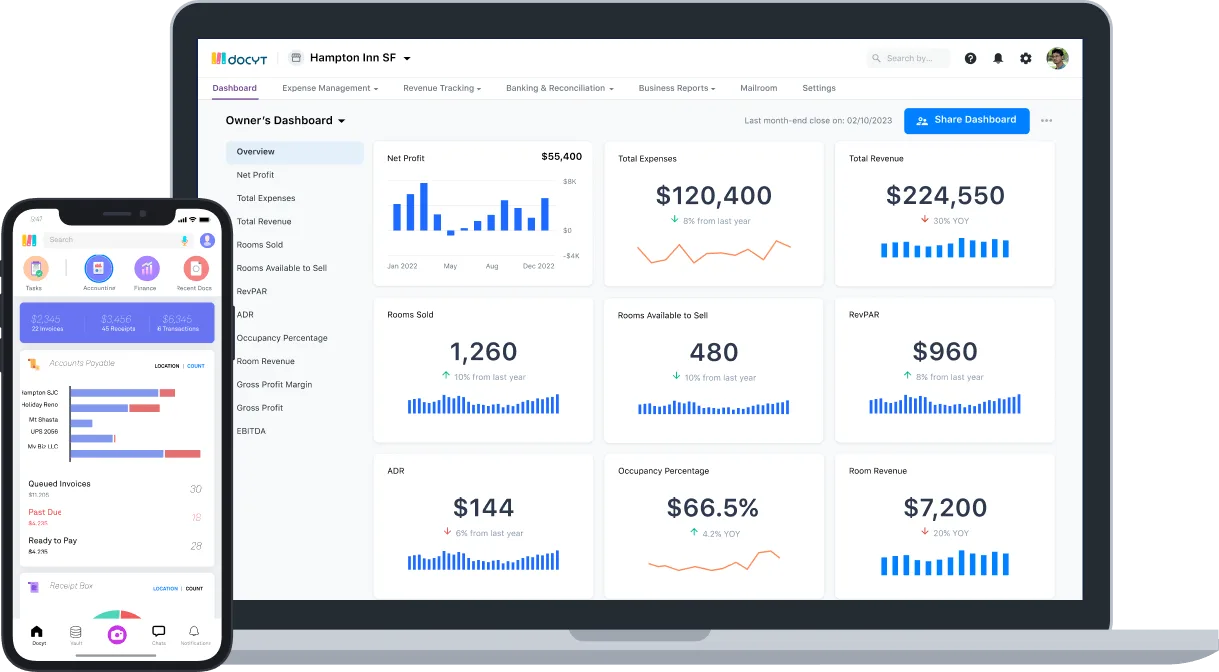Select the Dashboard tab
The image size is (1219, 672).
click(234, 88)
